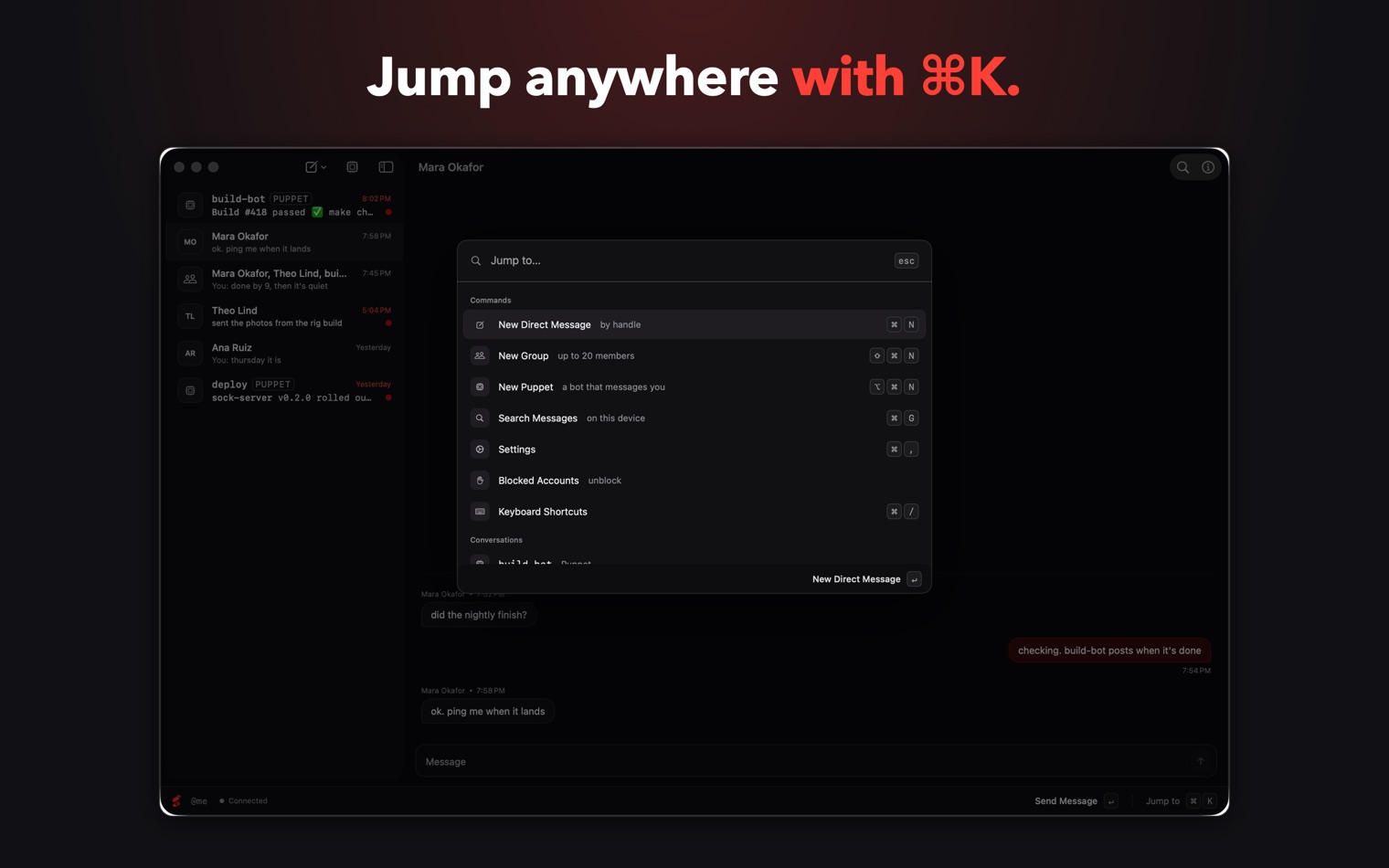Click Jump to ⌘K in status bar
The height and width of the screenshot is (868, 1389).
[1181, 801]
